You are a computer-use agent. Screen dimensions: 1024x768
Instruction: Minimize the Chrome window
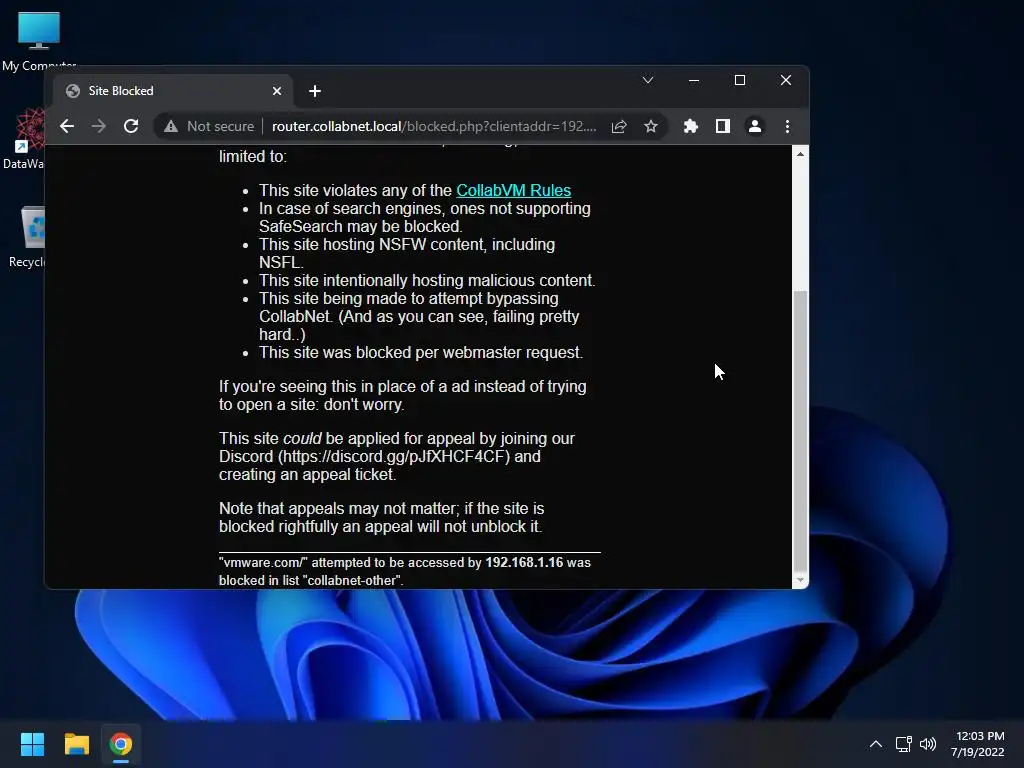694,80
